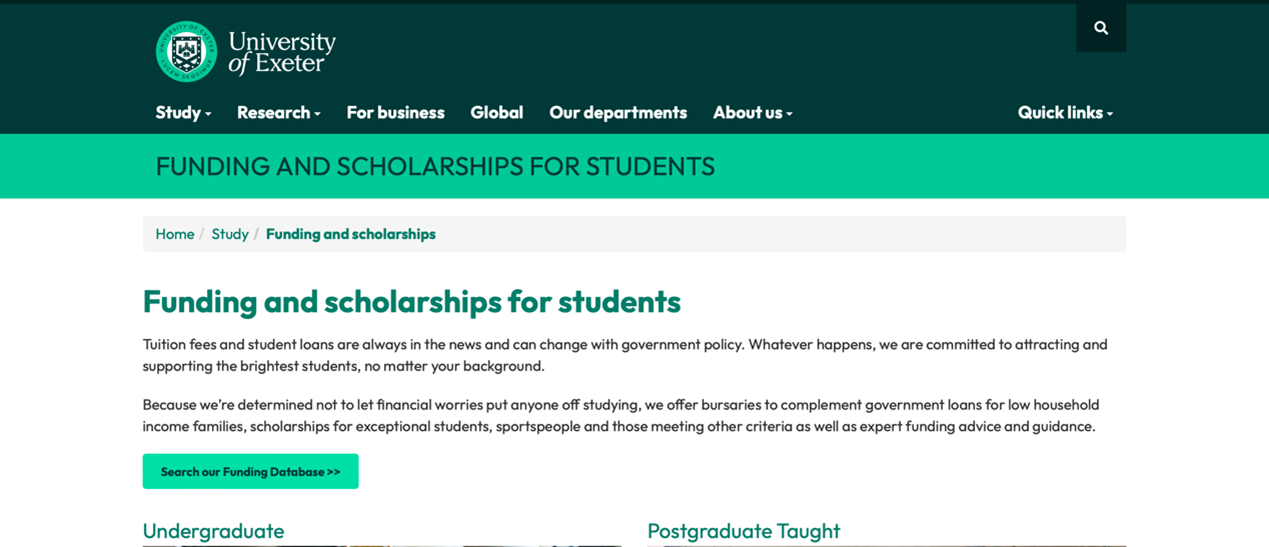1269x547 pixels.
Task: Click the University of Exeter crest logo
Action: click(186, 51)
